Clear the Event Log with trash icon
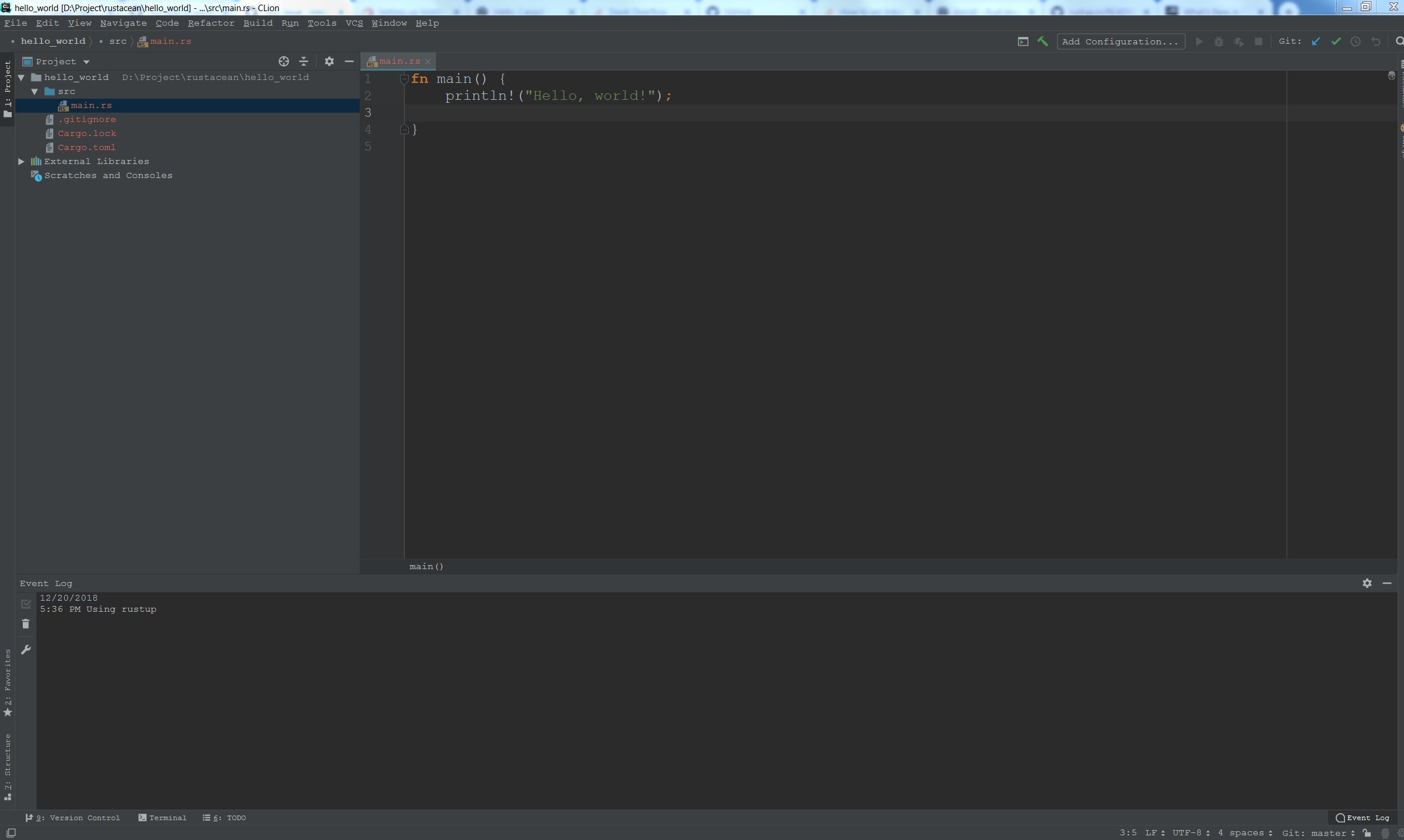Image resolution: width=1404 pixels, height=840 pixels. [x=26, y=624]
